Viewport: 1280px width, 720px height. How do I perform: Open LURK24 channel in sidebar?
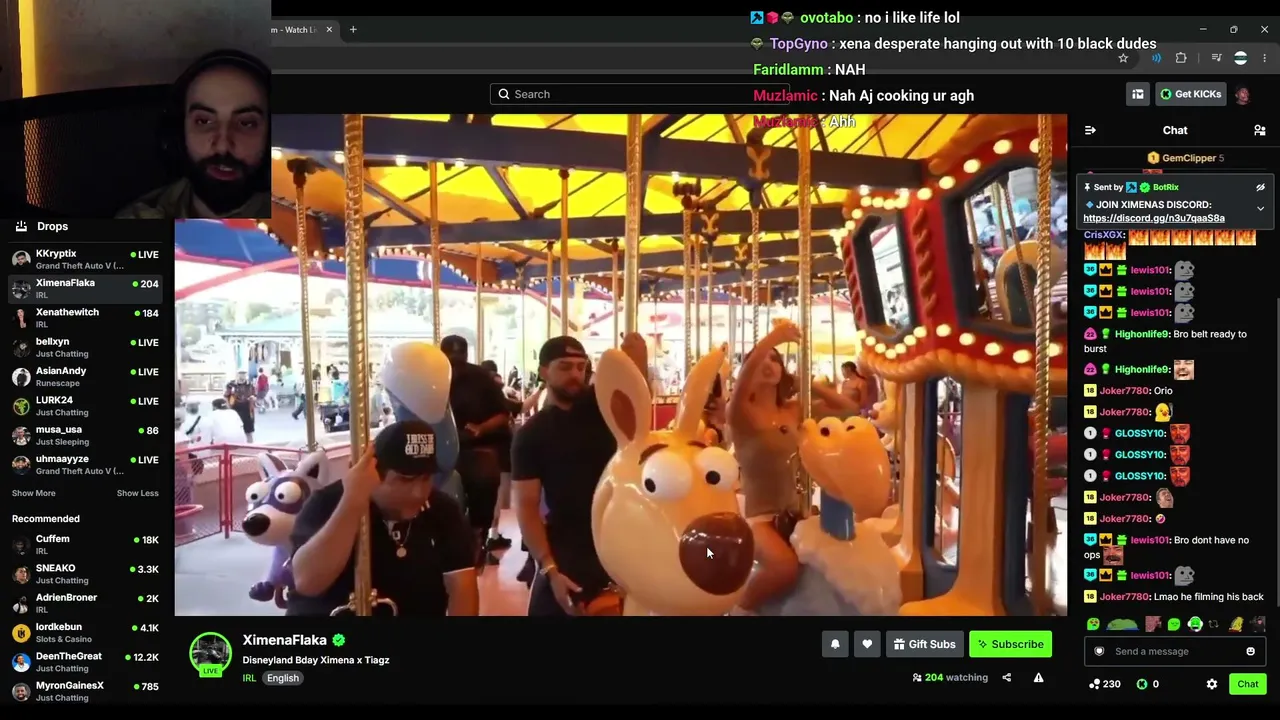tap(85, 406)
